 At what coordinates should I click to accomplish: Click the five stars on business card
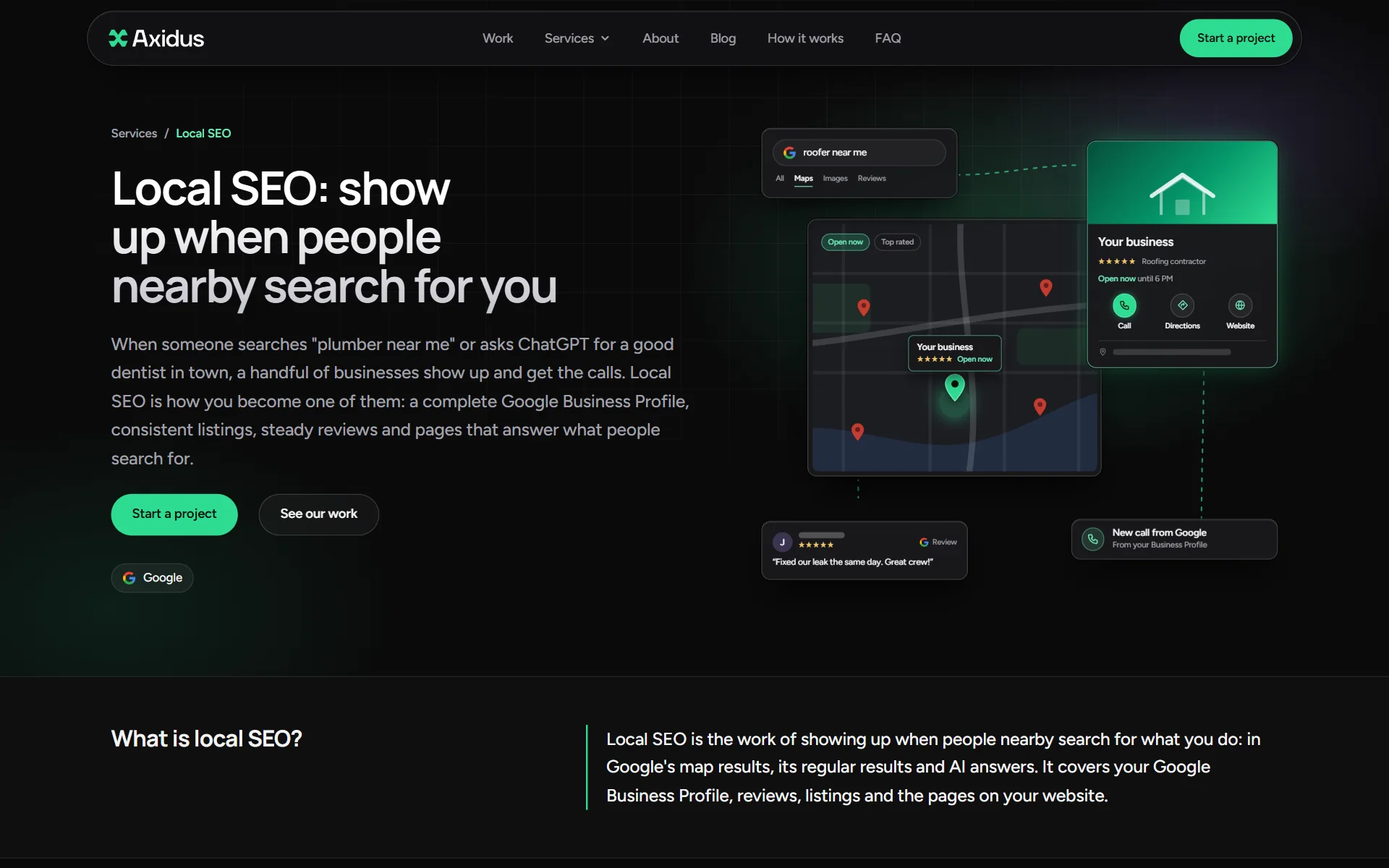click(1116, 262)
